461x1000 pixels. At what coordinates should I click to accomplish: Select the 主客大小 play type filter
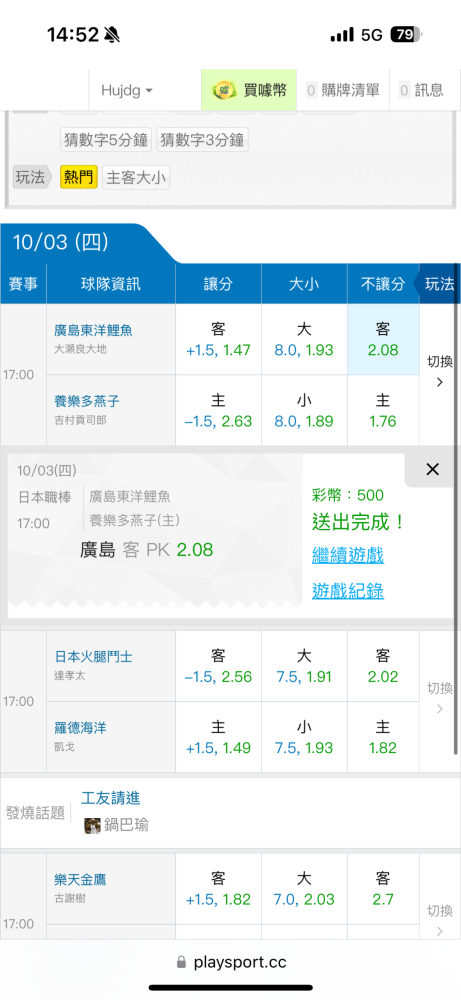pyautogui.click(x=136, y=177)
